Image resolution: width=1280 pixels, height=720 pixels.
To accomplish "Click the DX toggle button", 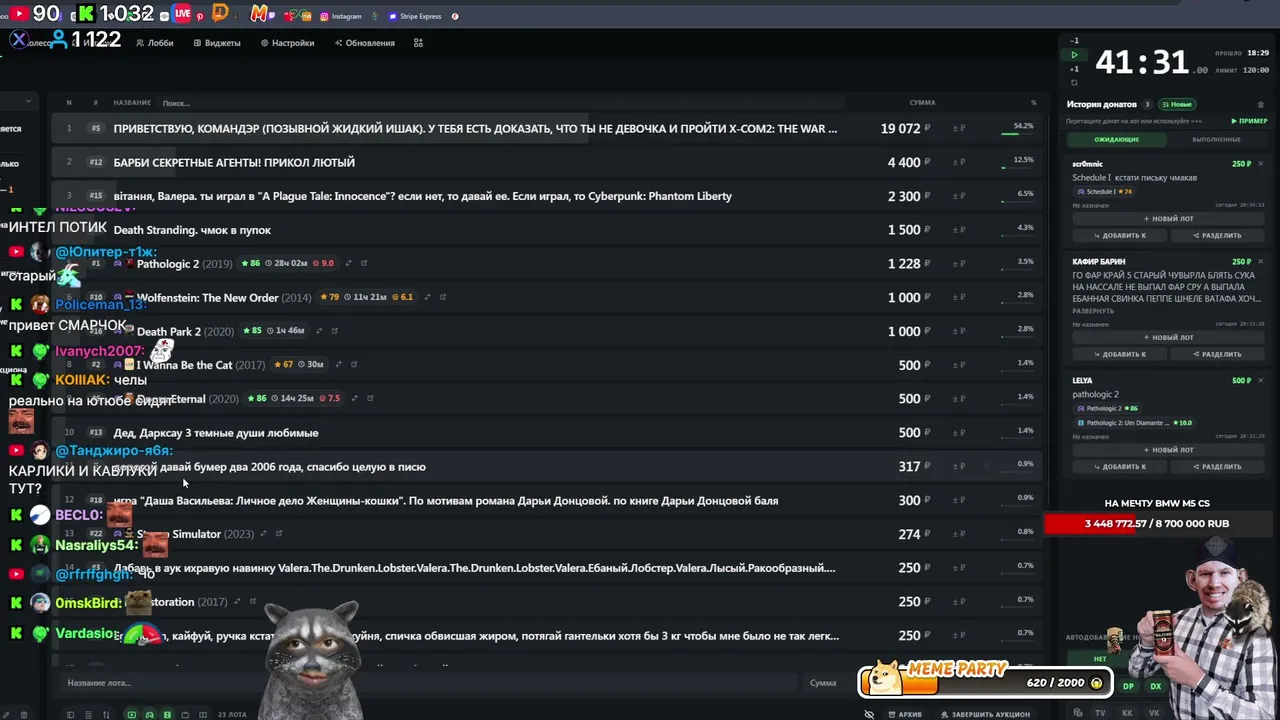I will (x=1155, y=686).
